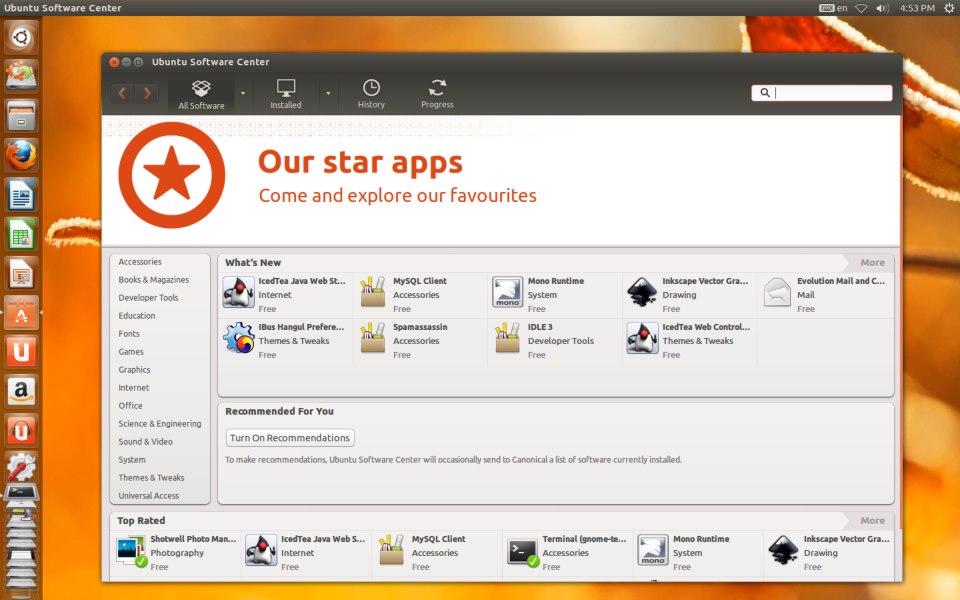Open the Mono Runtime icon in Top Rated
The height and width of the screenshot is (600, 960).
click(x=653, y=549)
